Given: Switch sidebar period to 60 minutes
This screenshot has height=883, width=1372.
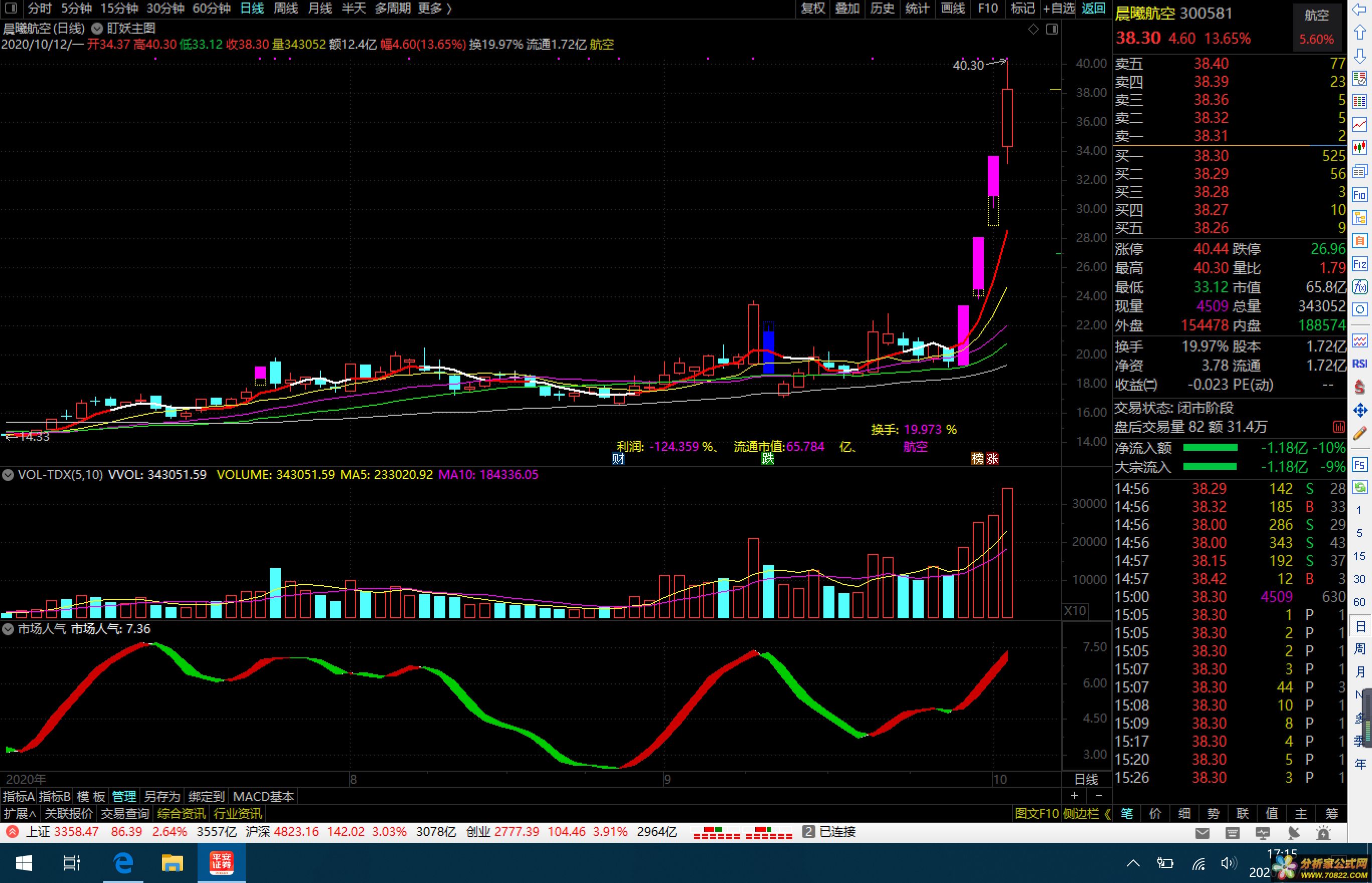Looking at the screenshot, I should tap(1359, 602).
